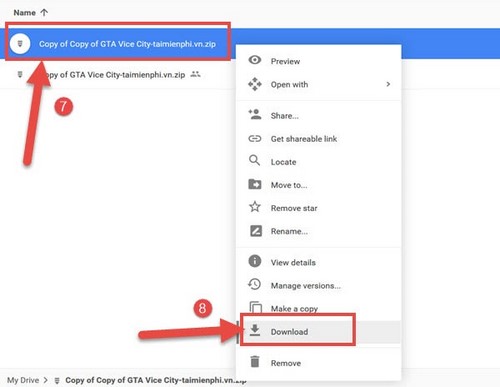Expand the Open with submenu arrow

click(388, 84)
